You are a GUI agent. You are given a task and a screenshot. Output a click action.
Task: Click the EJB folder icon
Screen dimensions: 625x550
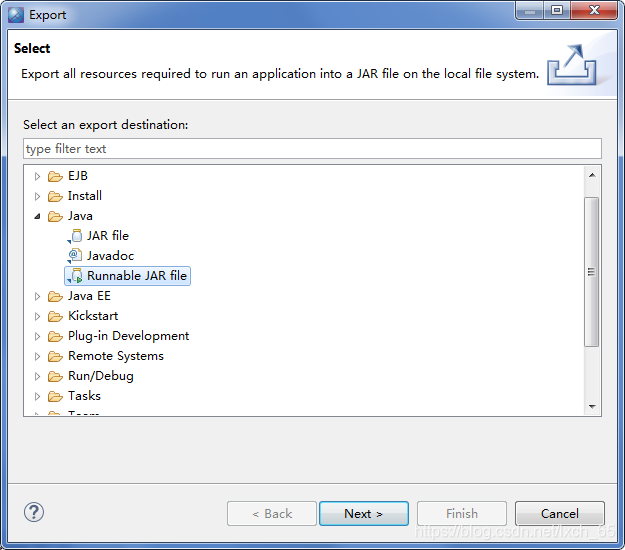click(x=55, y=176)
